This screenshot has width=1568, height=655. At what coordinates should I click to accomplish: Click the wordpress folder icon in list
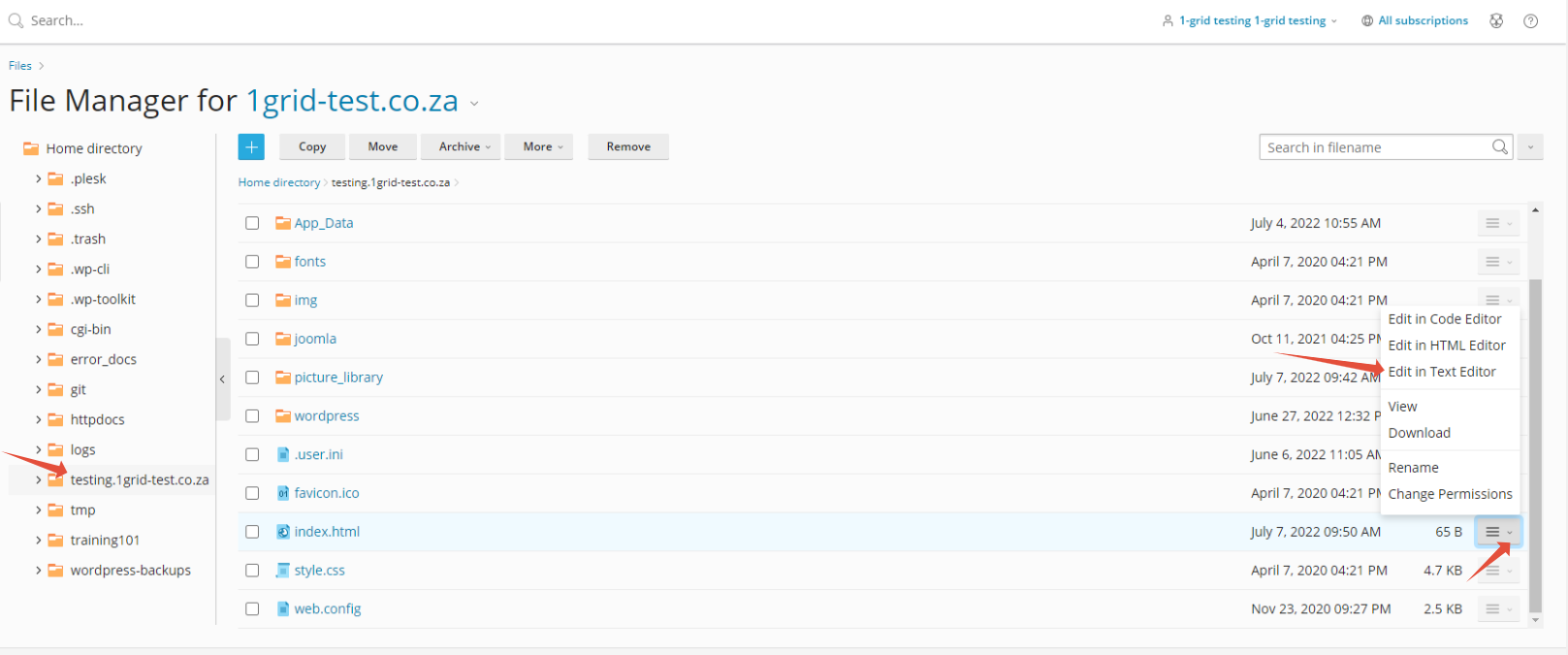[283, 415]
